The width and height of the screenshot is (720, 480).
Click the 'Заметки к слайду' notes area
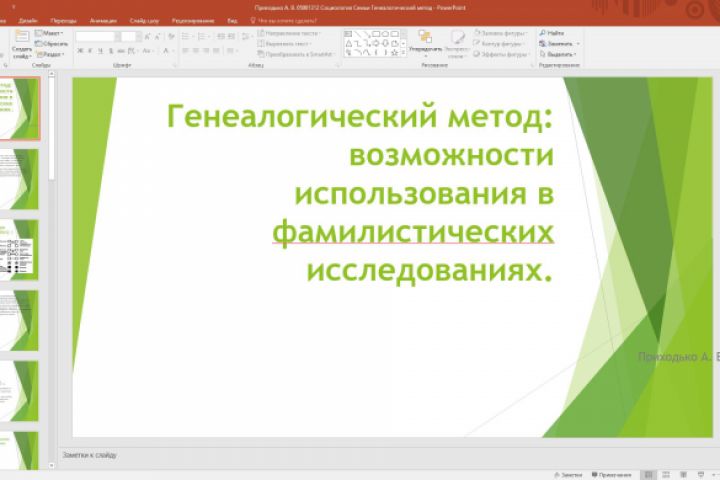click(90, 455)
